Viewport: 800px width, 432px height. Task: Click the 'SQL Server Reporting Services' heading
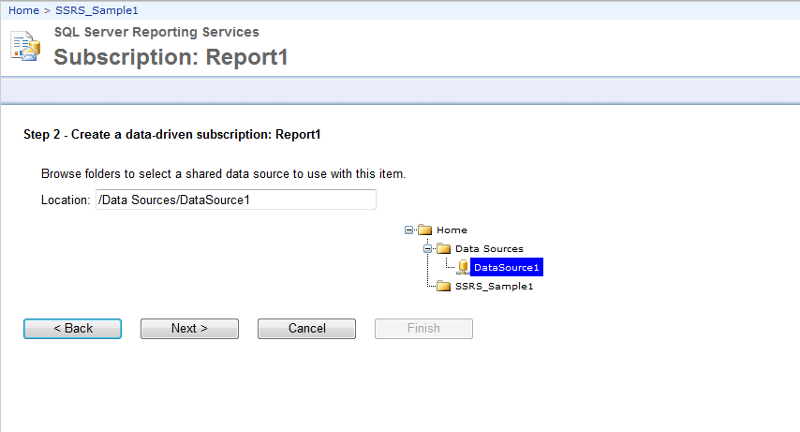pos(157,32)
